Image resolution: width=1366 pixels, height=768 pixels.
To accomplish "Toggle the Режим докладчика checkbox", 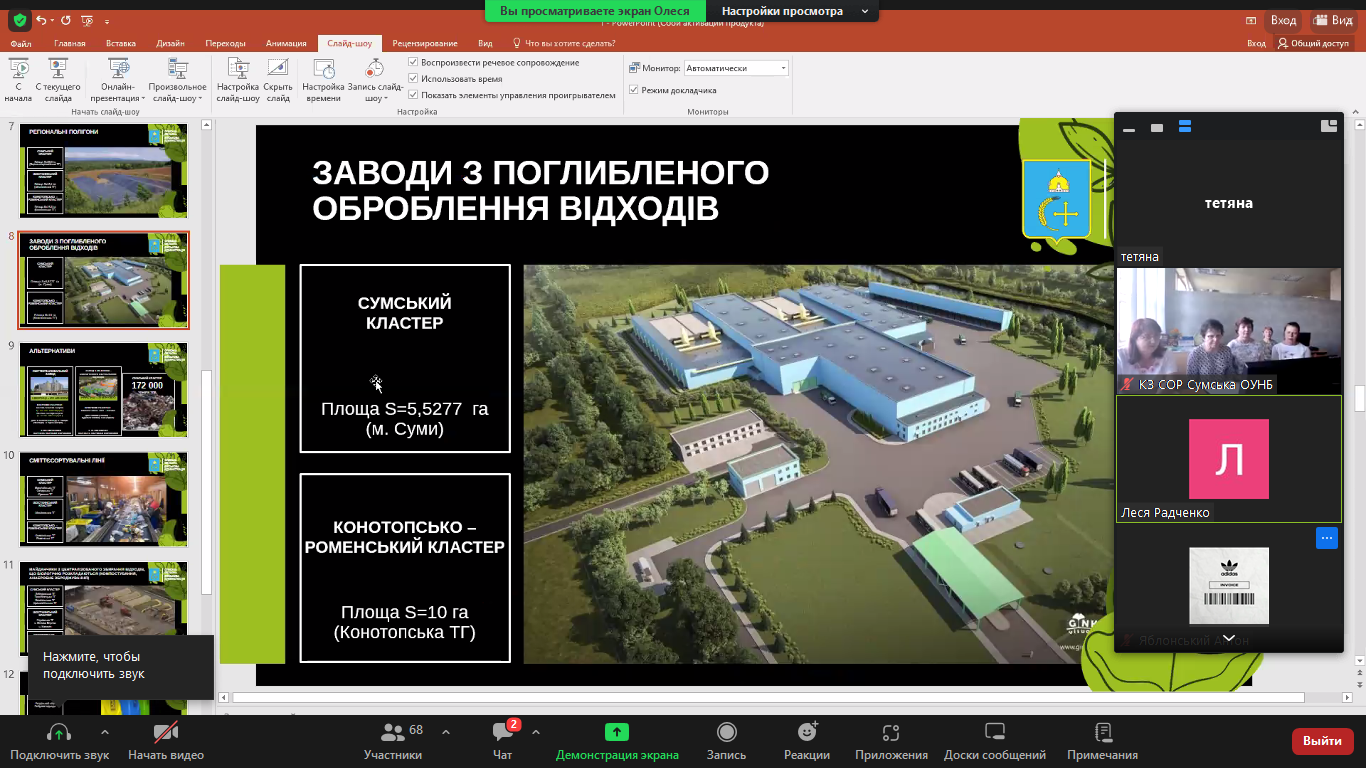I will pyautogui.click(x=633, y=90).
